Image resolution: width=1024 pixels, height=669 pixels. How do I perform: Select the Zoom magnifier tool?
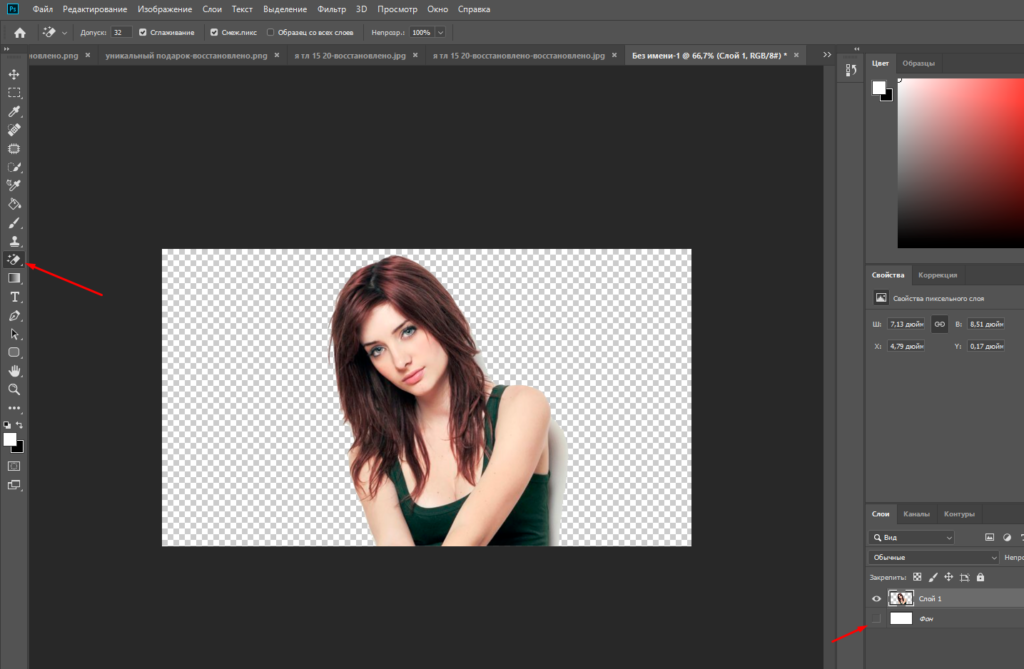pyautogui.click(x=14, y=389)
